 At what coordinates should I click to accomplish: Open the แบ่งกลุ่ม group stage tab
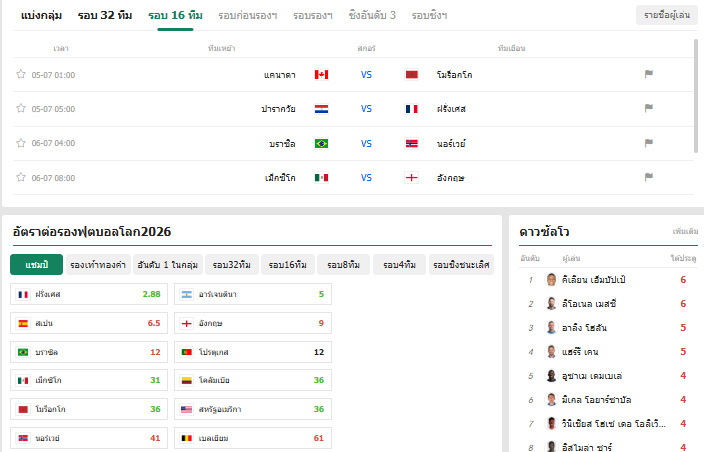point(41,15)
